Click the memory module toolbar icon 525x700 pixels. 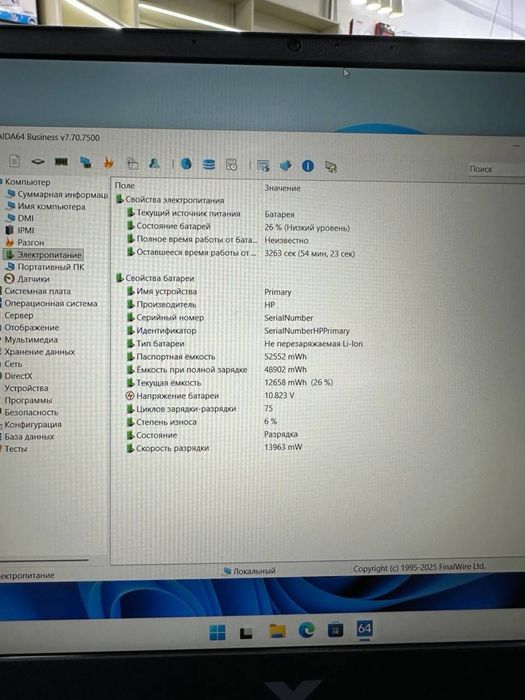pos(61,162)
